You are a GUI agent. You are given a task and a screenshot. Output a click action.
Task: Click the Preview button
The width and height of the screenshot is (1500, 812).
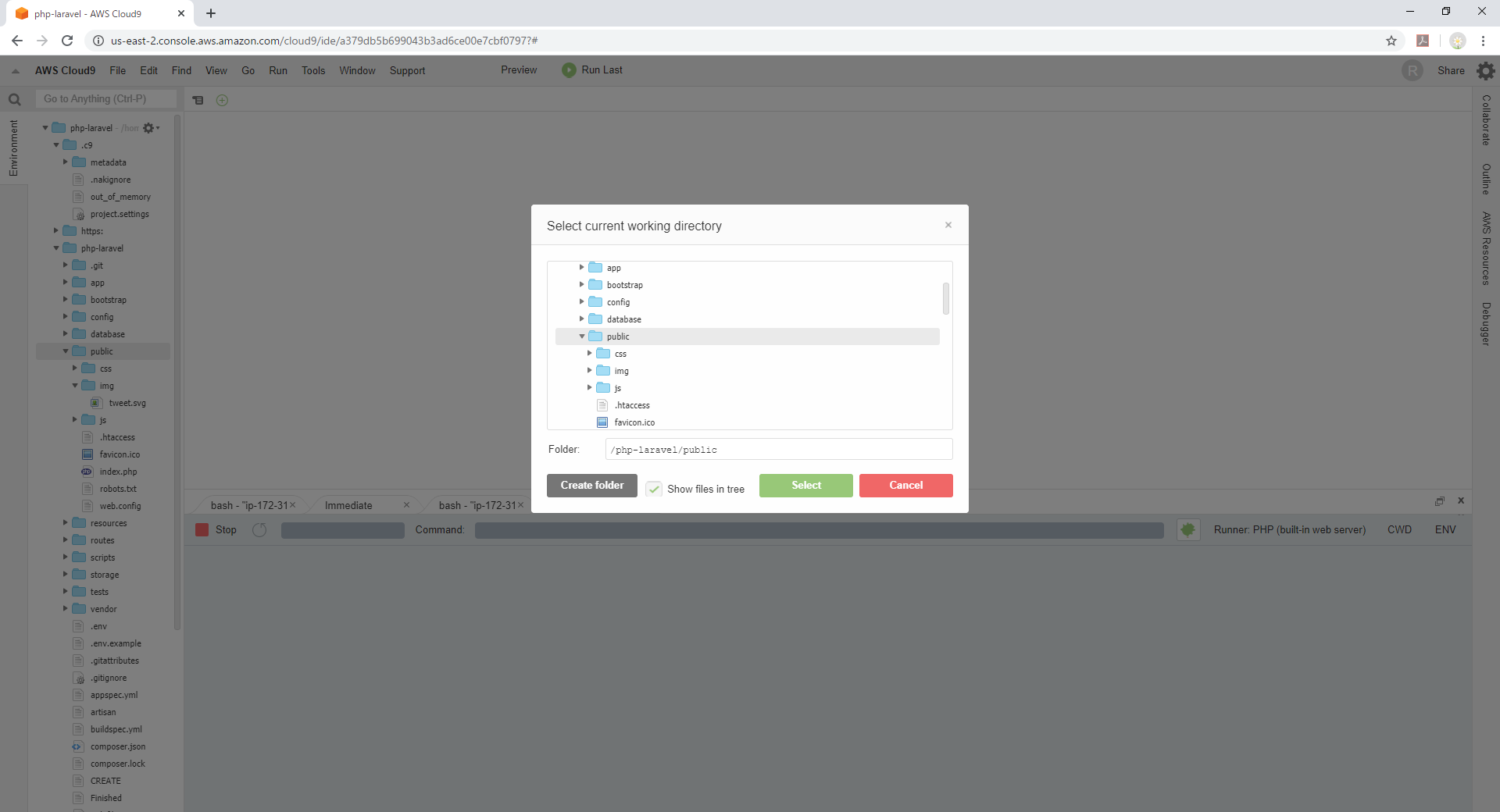tap(519, 69)
